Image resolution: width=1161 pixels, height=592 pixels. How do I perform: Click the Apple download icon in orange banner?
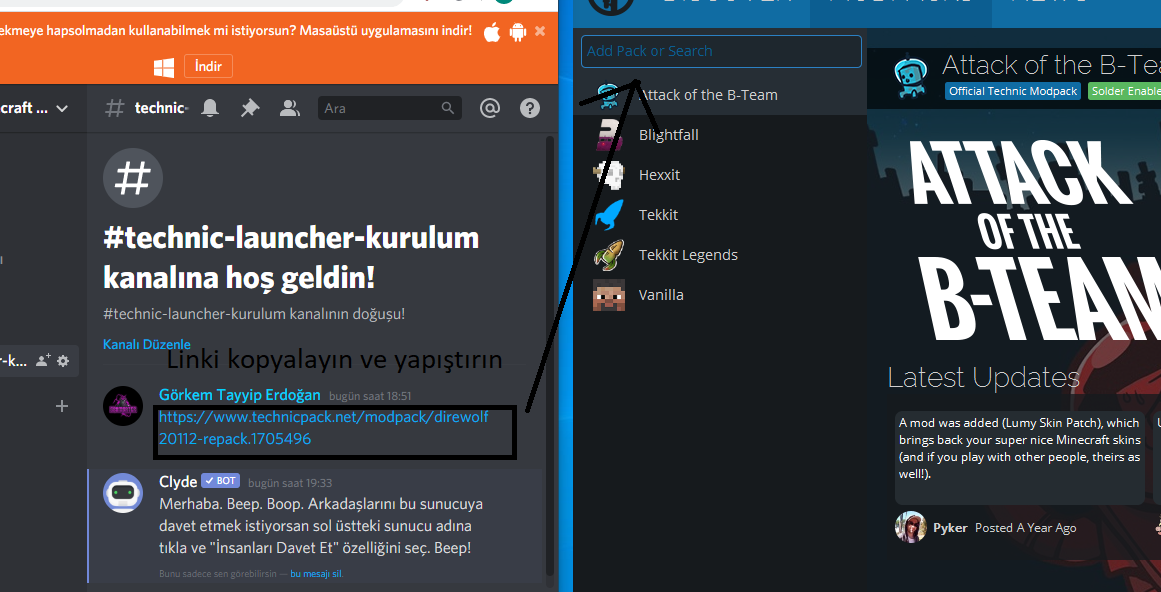tap(492, 32)
